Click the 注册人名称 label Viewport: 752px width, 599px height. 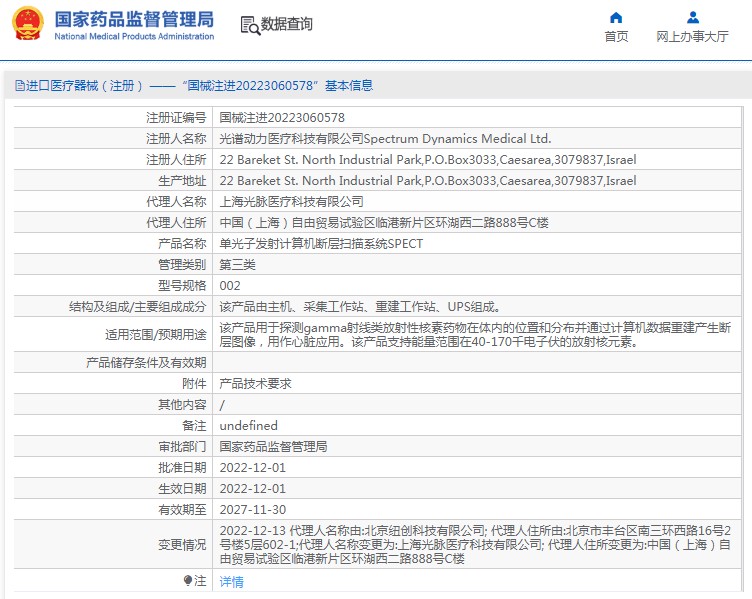click(x=176, y=139)
